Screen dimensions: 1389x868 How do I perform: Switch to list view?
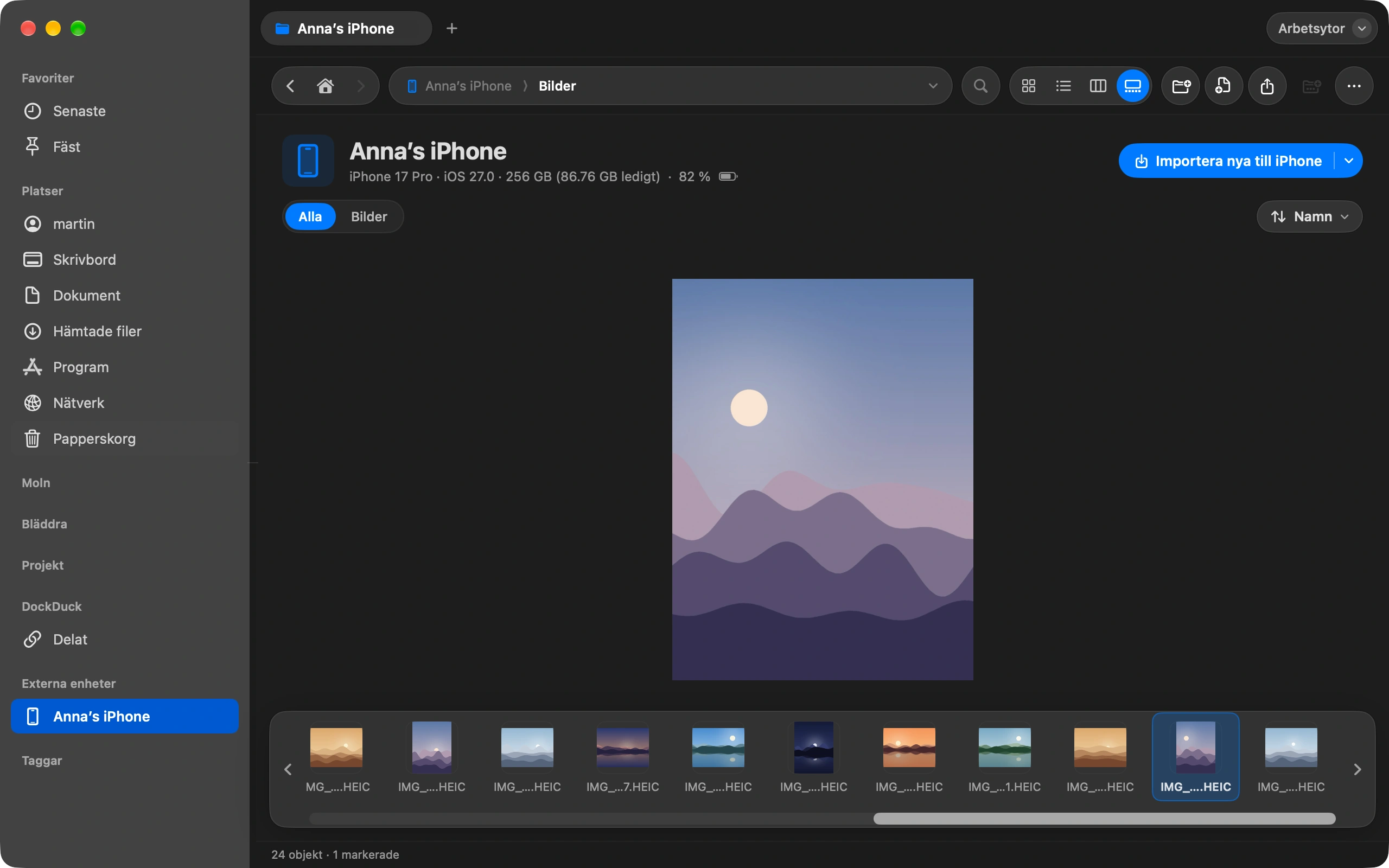[x=1063, y=86]
